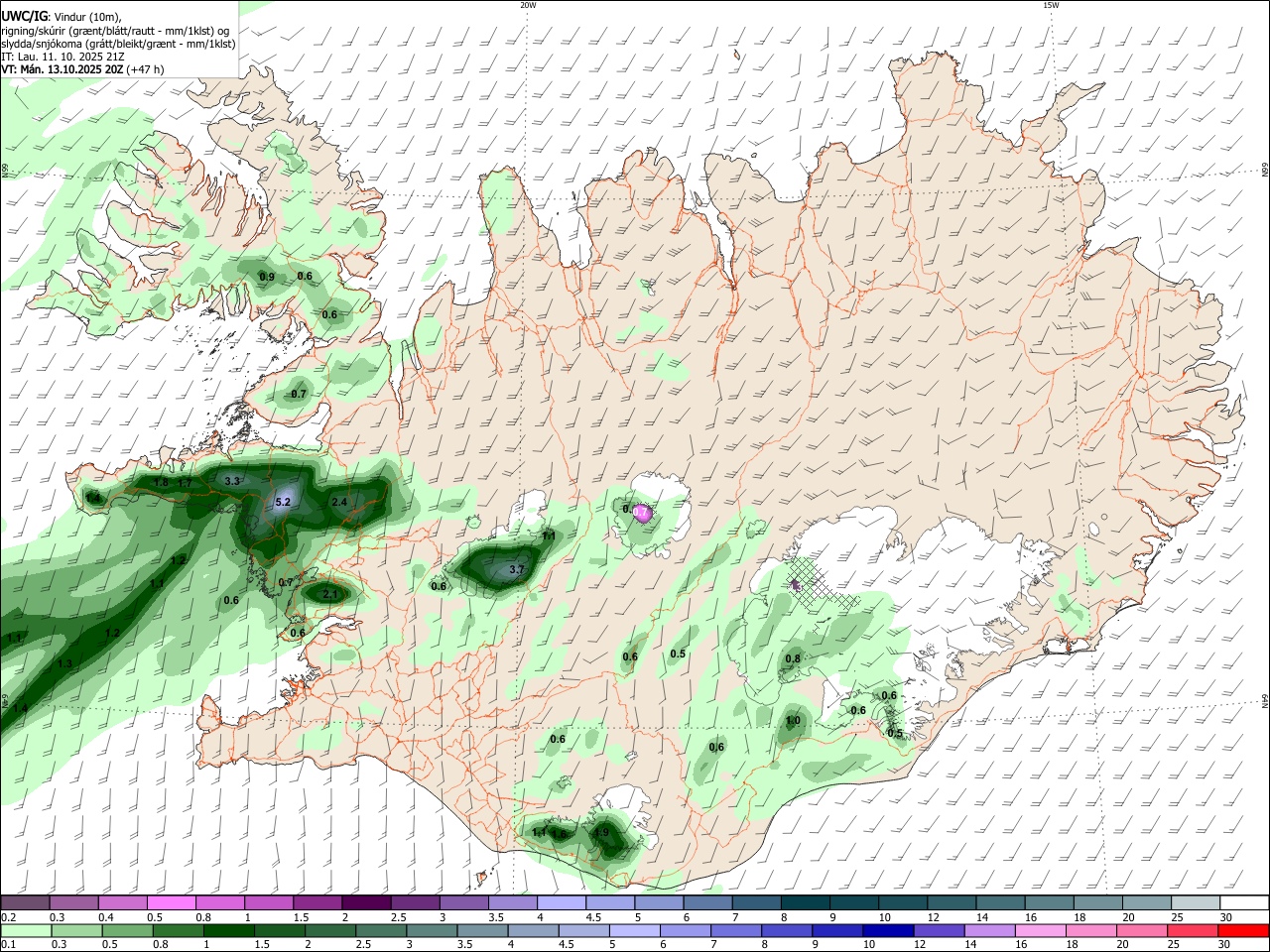Select the light periwinkle 4 snow legend swatch
Screen dimensions: 1270x952
(562, 902)
